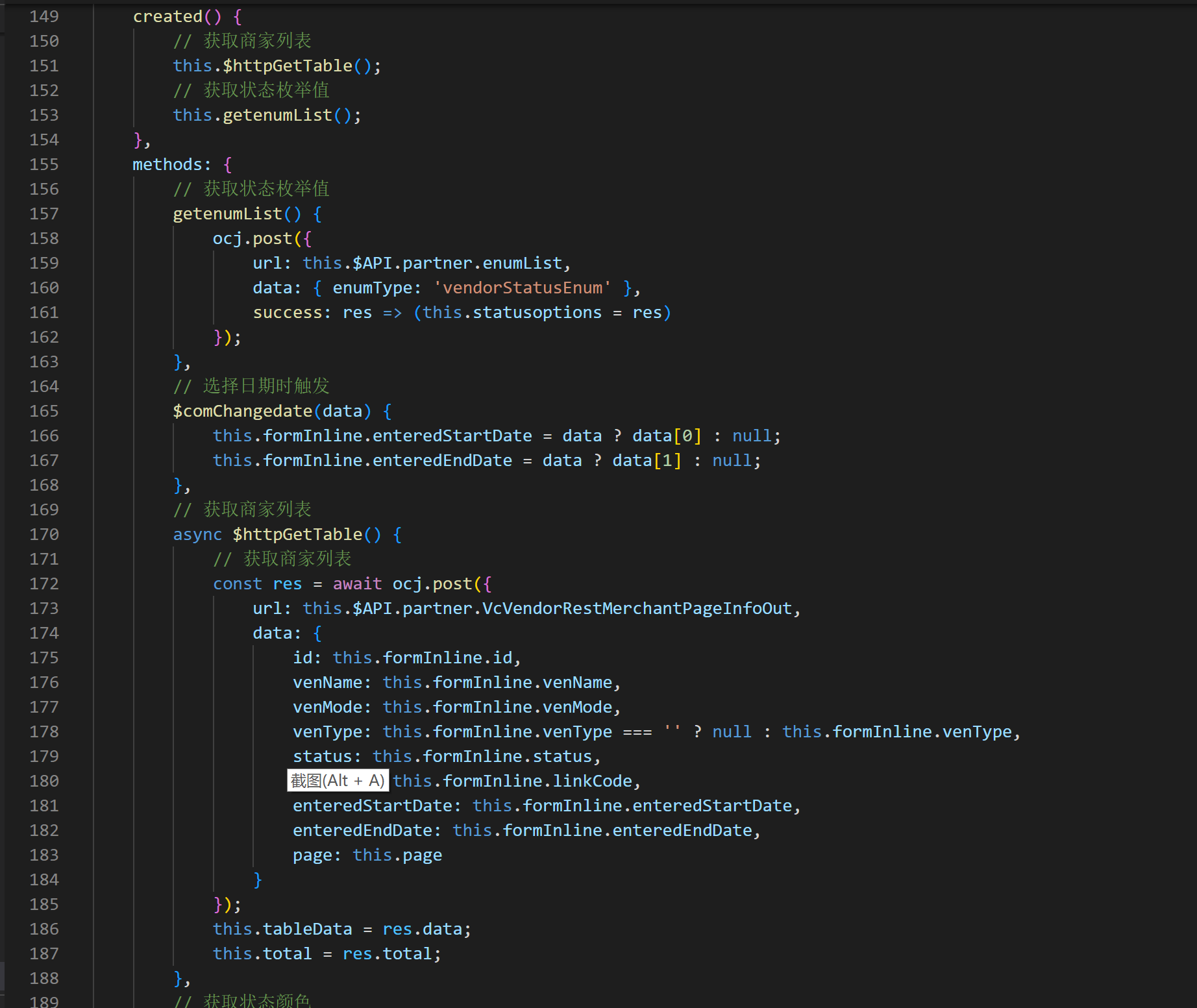Click line number 163
This screenshot has height=1008, width=1197.
pyautogui.click(x=44, y=362)
